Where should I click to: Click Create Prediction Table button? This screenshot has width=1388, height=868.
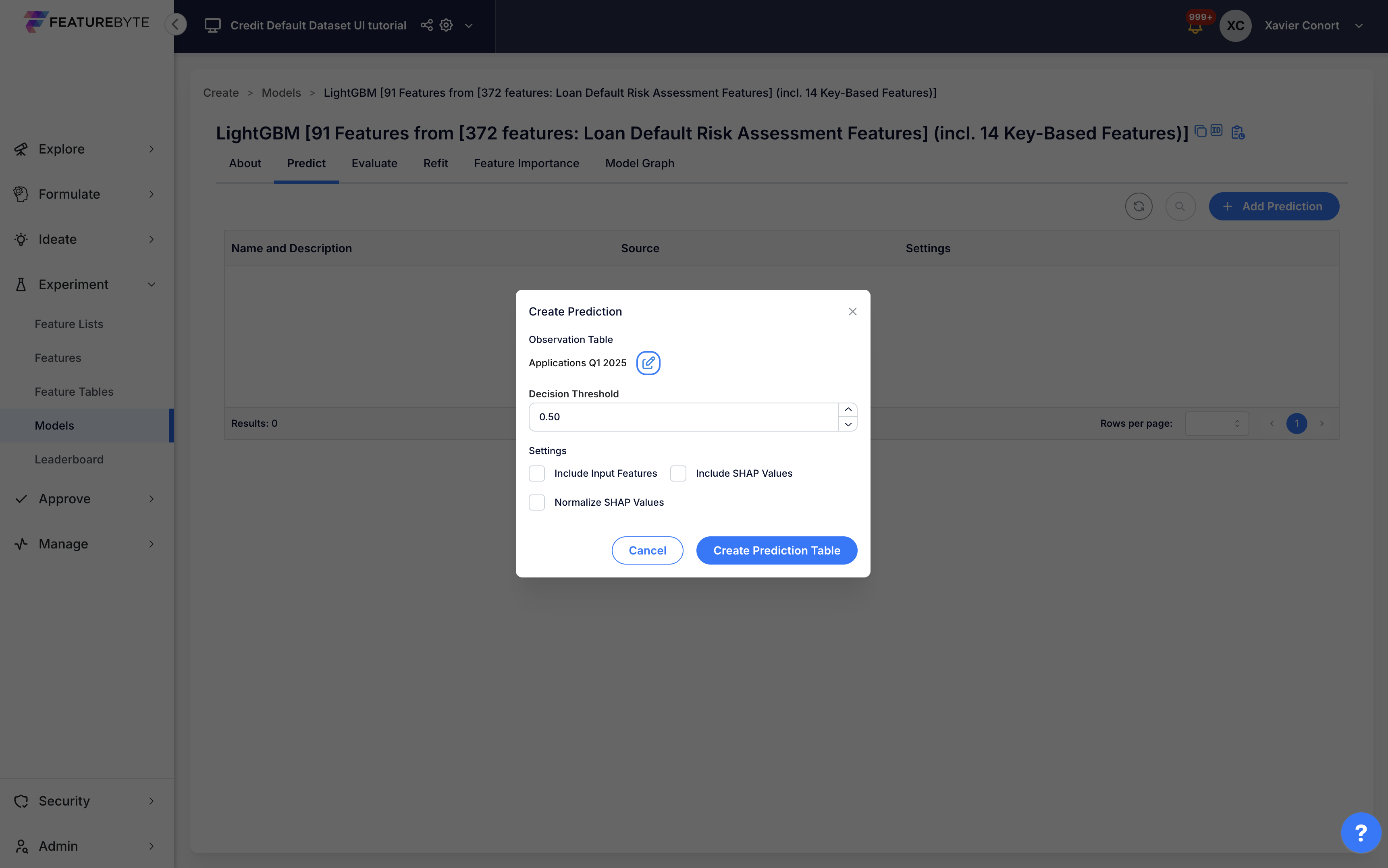[776, 550]
